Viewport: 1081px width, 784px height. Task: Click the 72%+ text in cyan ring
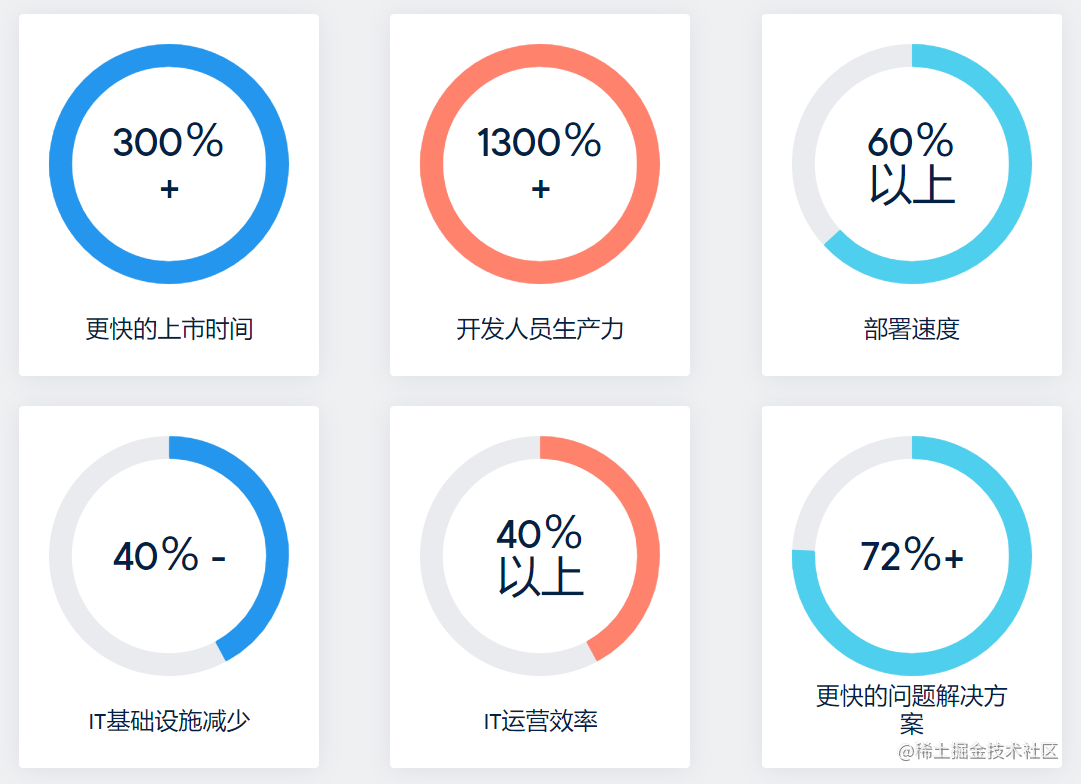point(911,554)
